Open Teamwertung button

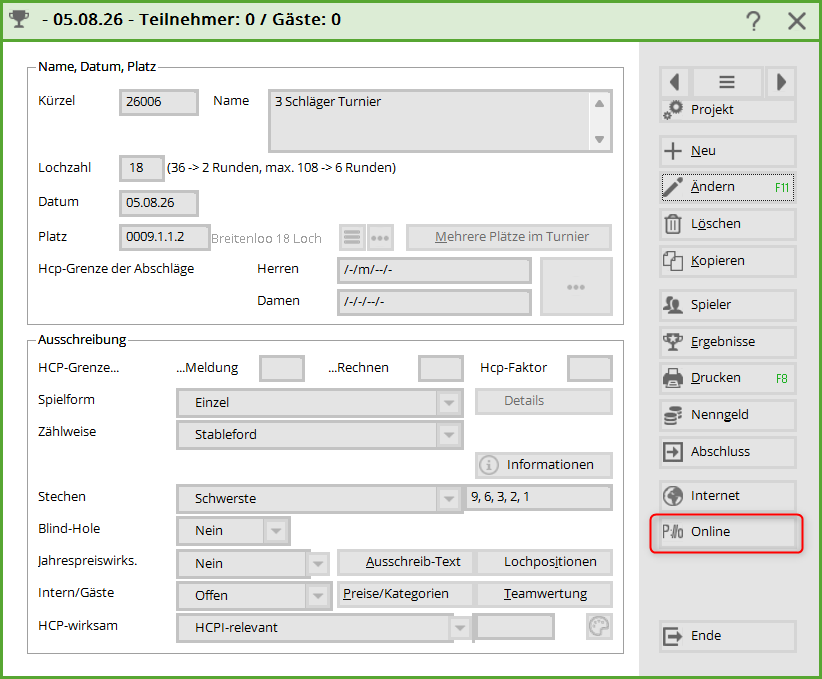[x=545, y=594]
